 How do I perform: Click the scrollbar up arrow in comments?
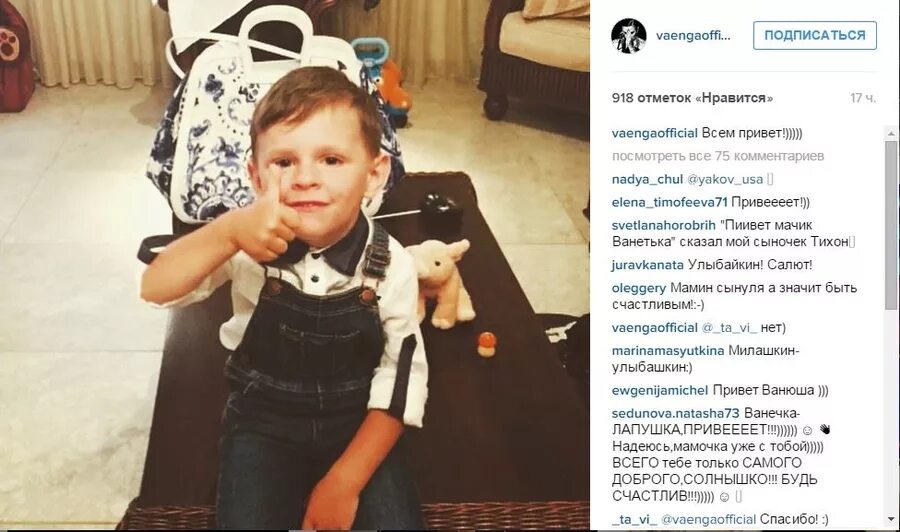click(x=891, y=134)
